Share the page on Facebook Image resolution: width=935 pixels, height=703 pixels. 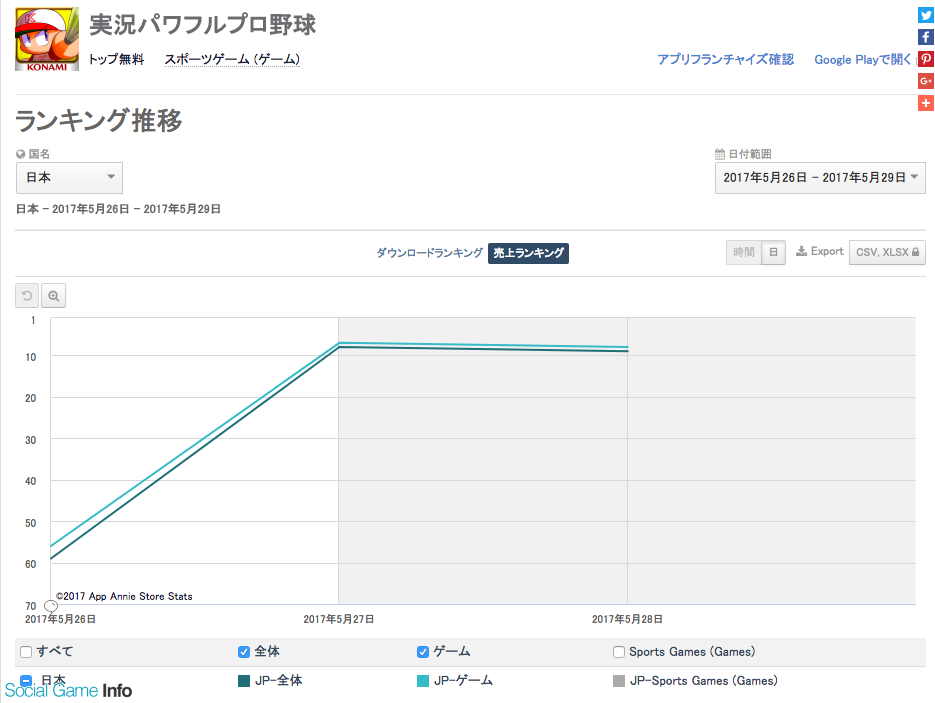point(925,37)
